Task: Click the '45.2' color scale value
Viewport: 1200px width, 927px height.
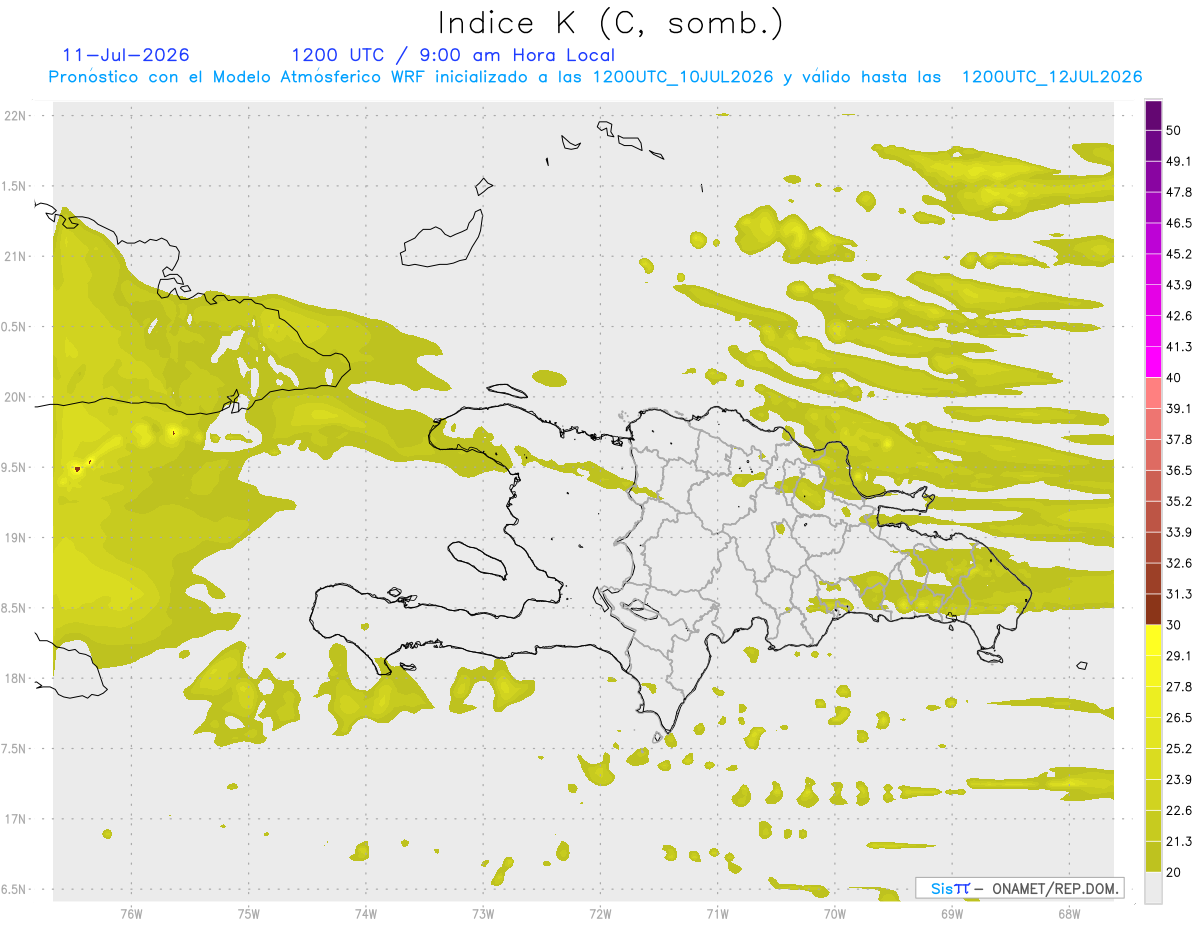Action: click(1179, 254)
